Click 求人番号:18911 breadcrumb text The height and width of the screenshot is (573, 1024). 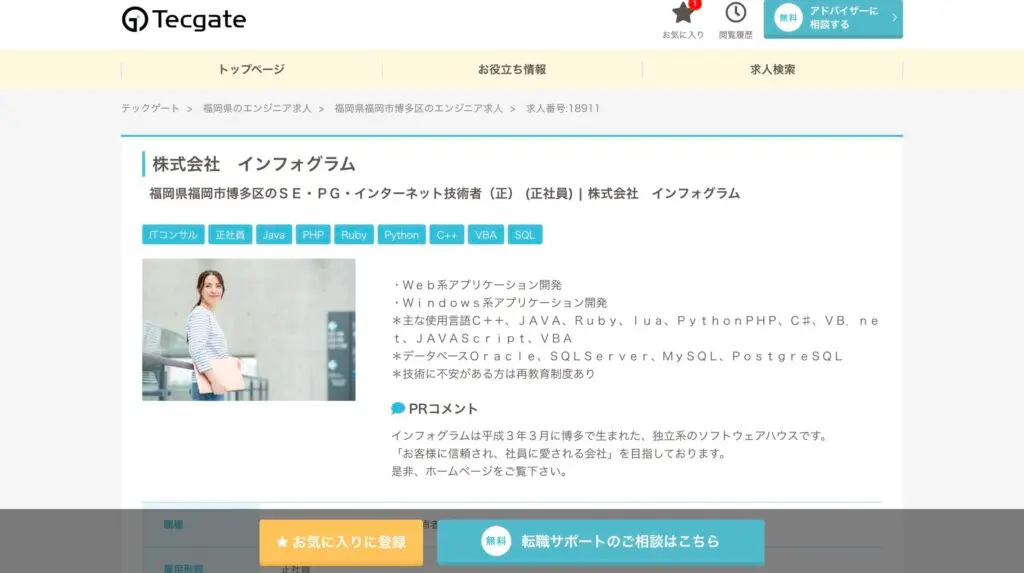click(x=563, y=108)
